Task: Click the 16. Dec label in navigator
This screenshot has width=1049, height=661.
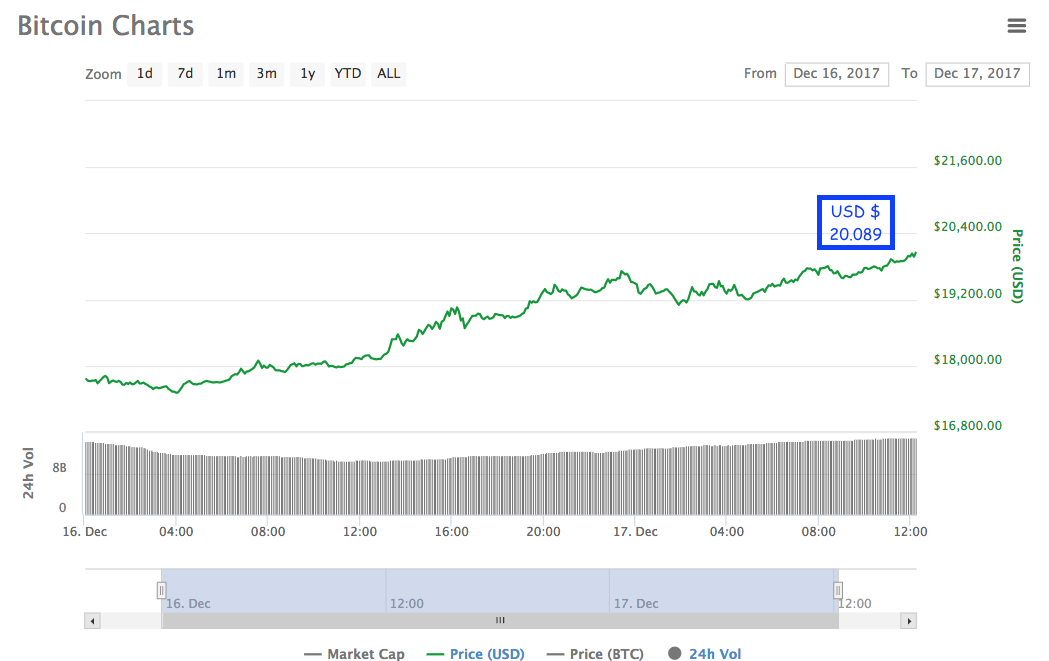Action: [188, 603]
